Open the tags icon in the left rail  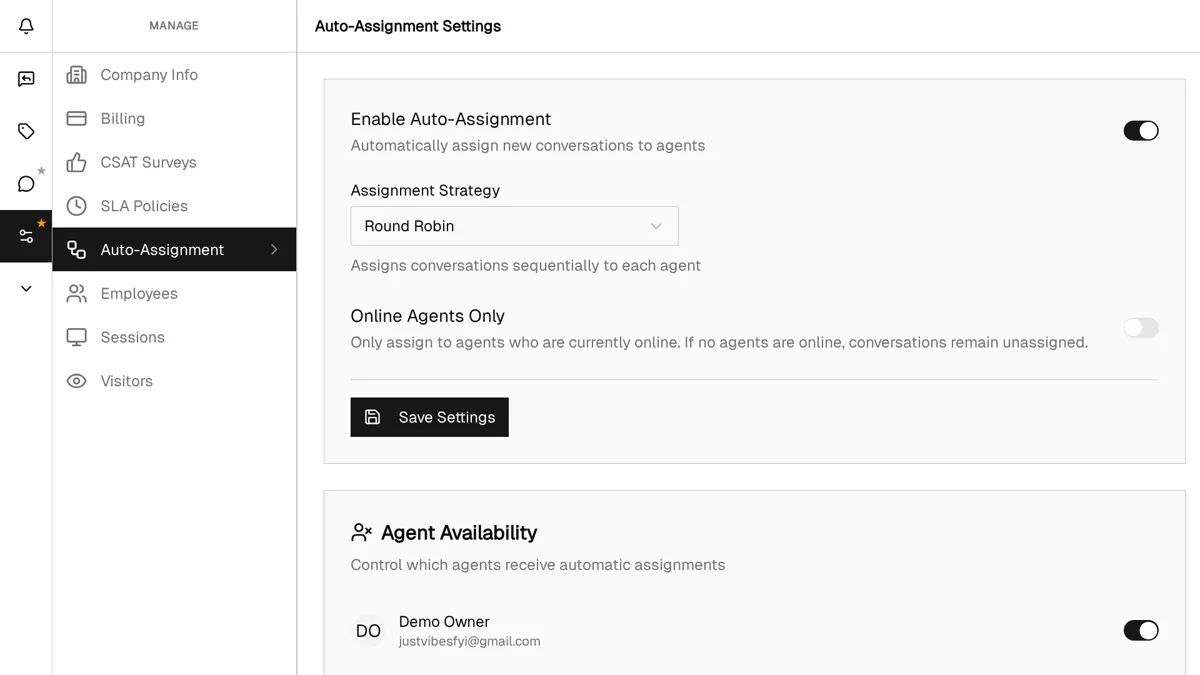pyautogui.click(x=25, y=130)
